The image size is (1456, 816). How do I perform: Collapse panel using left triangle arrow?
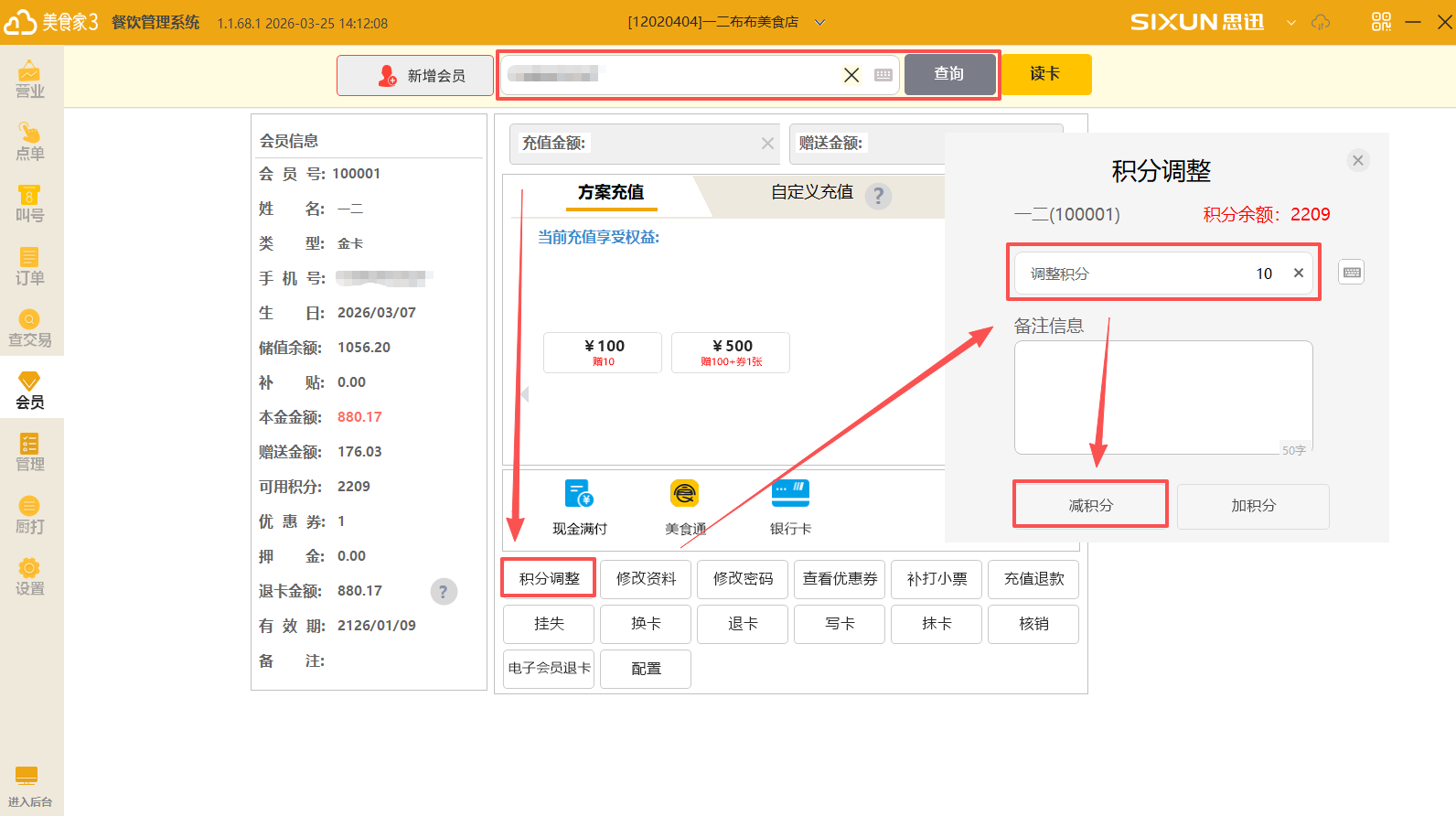coord(524,393)
